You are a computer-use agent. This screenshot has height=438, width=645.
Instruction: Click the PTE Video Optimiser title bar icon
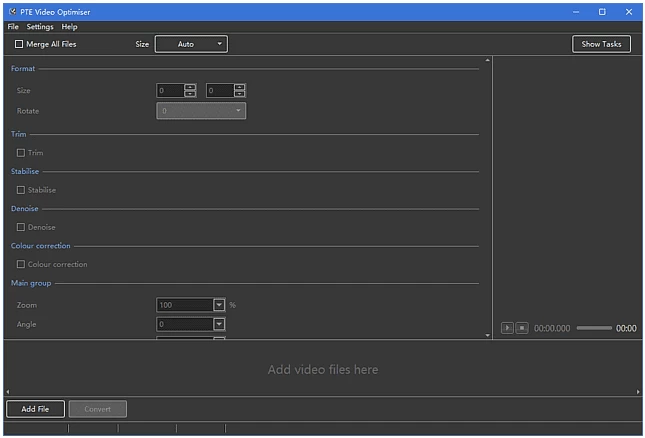pos(11,11)
